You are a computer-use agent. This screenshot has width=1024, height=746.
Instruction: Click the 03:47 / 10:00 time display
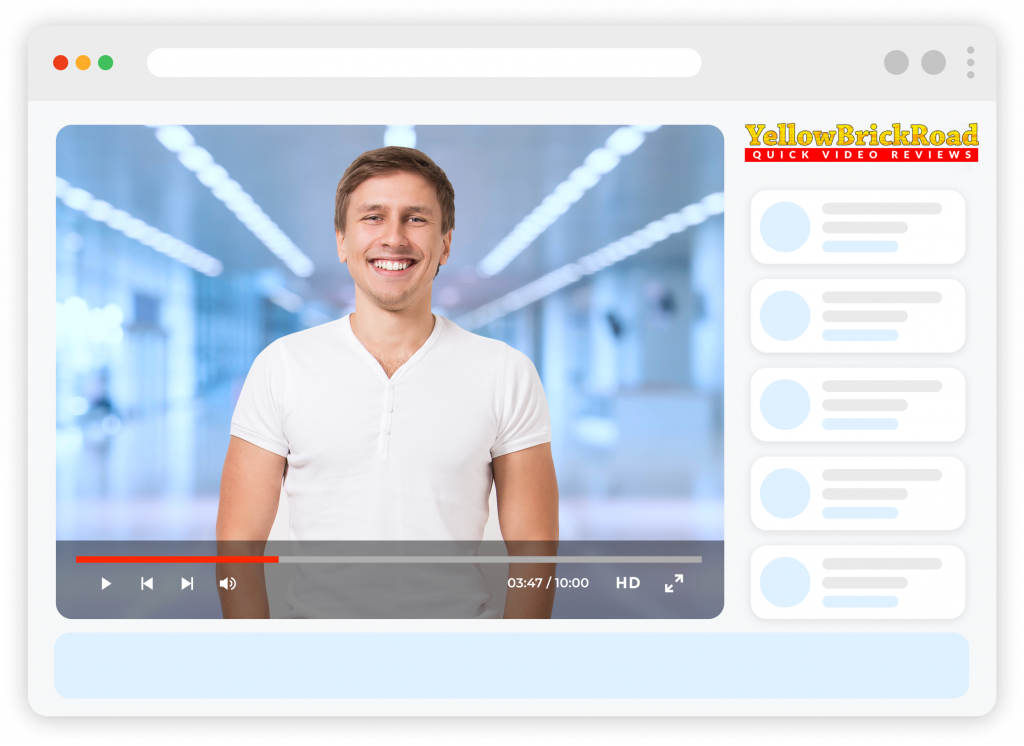pos(547,583)
